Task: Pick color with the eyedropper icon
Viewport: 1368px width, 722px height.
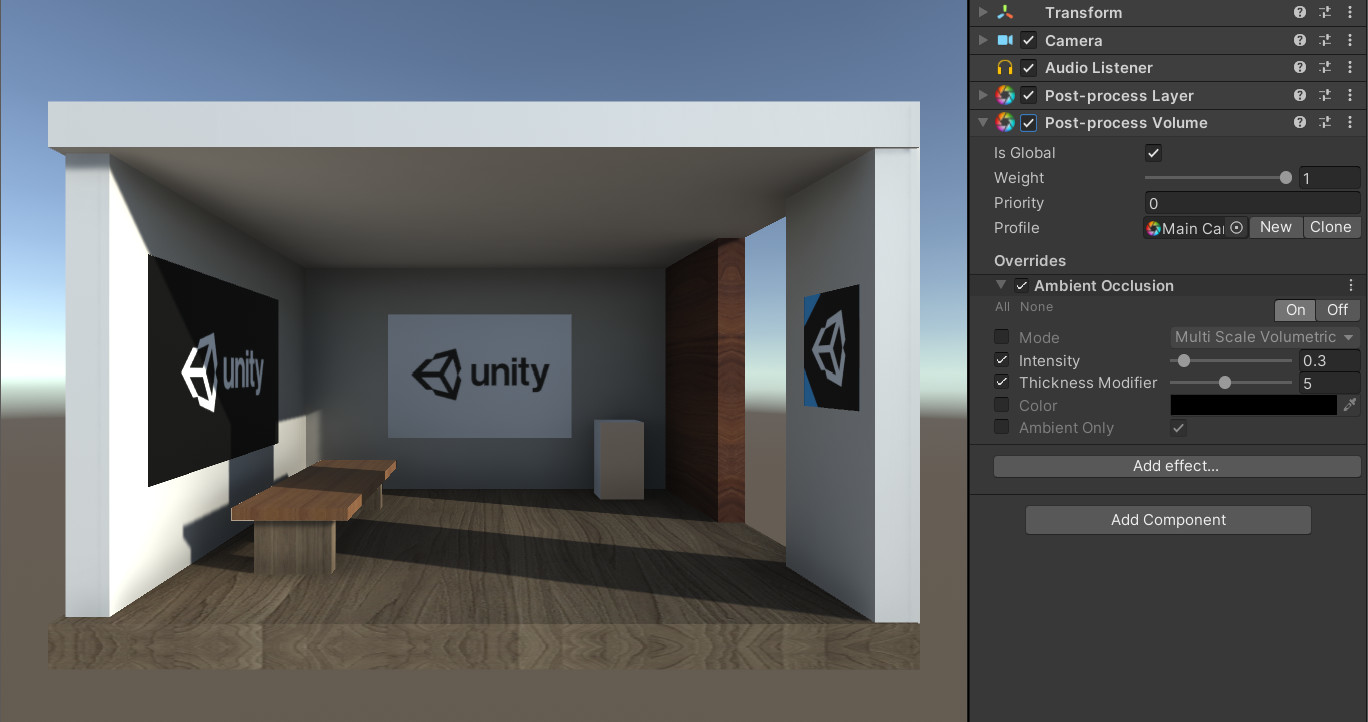Action: pos(1351,405)
